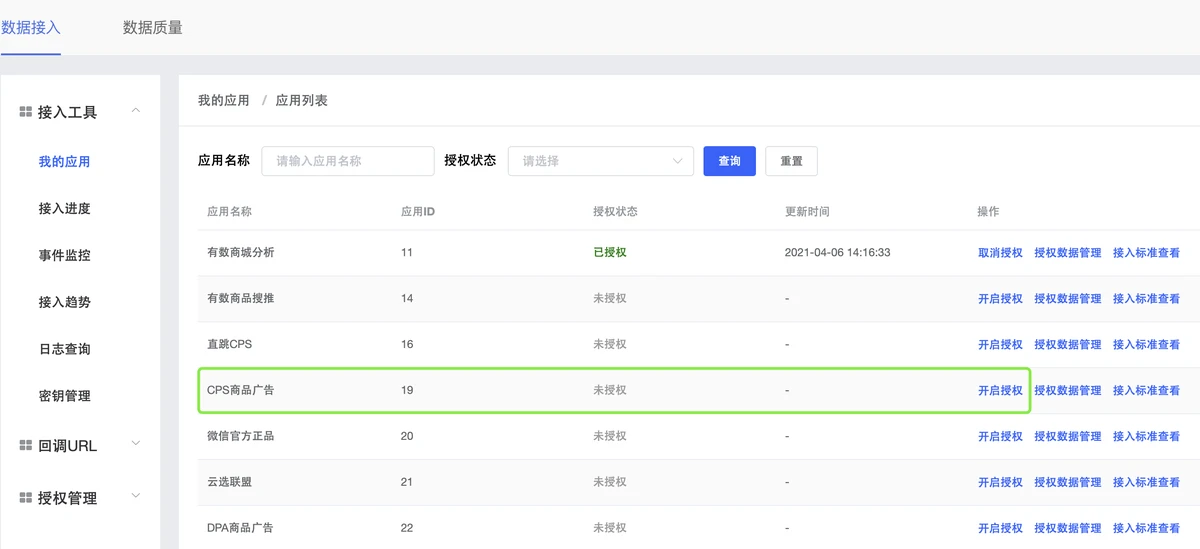
Task: Open 接入进度 in the sidebar
Action: 64,209
